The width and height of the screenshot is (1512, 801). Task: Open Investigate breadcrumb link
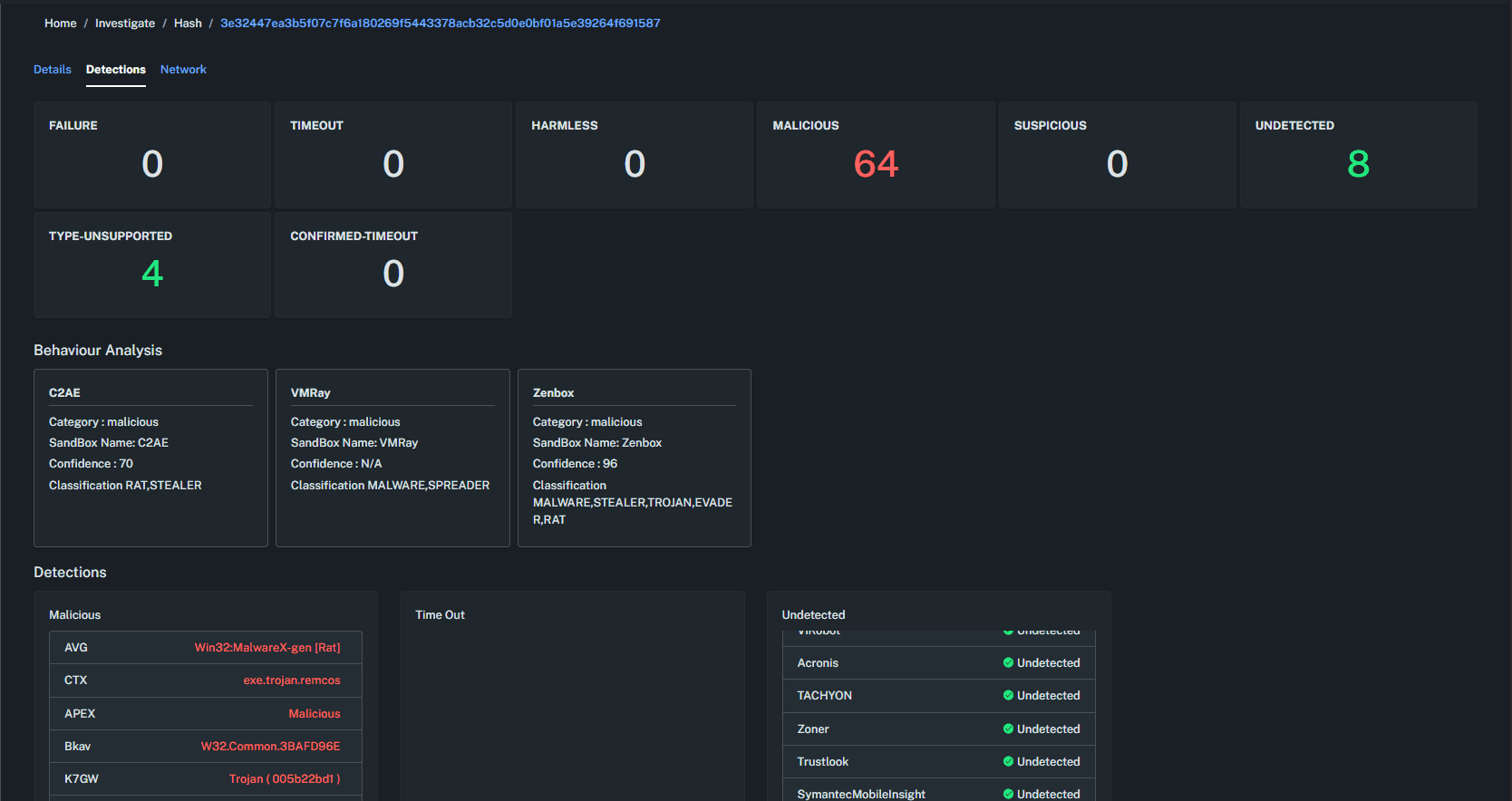pyautogui.click(x=125, y=24)
